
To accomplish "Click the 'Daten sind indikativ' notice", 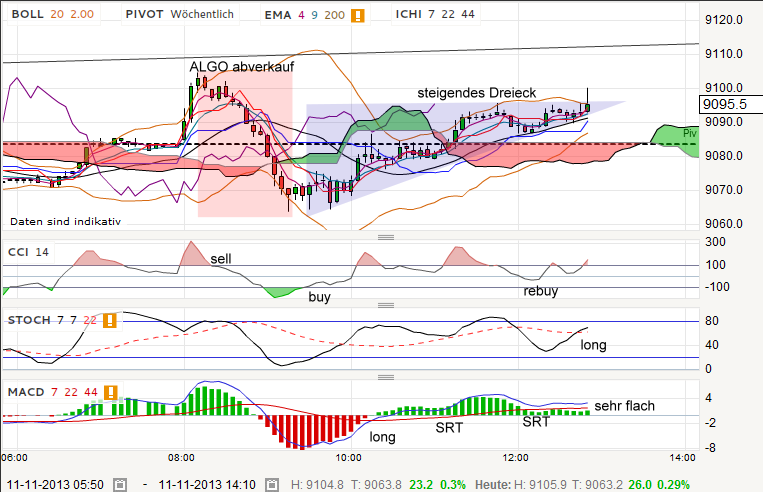I will click(x=65, y=221).
